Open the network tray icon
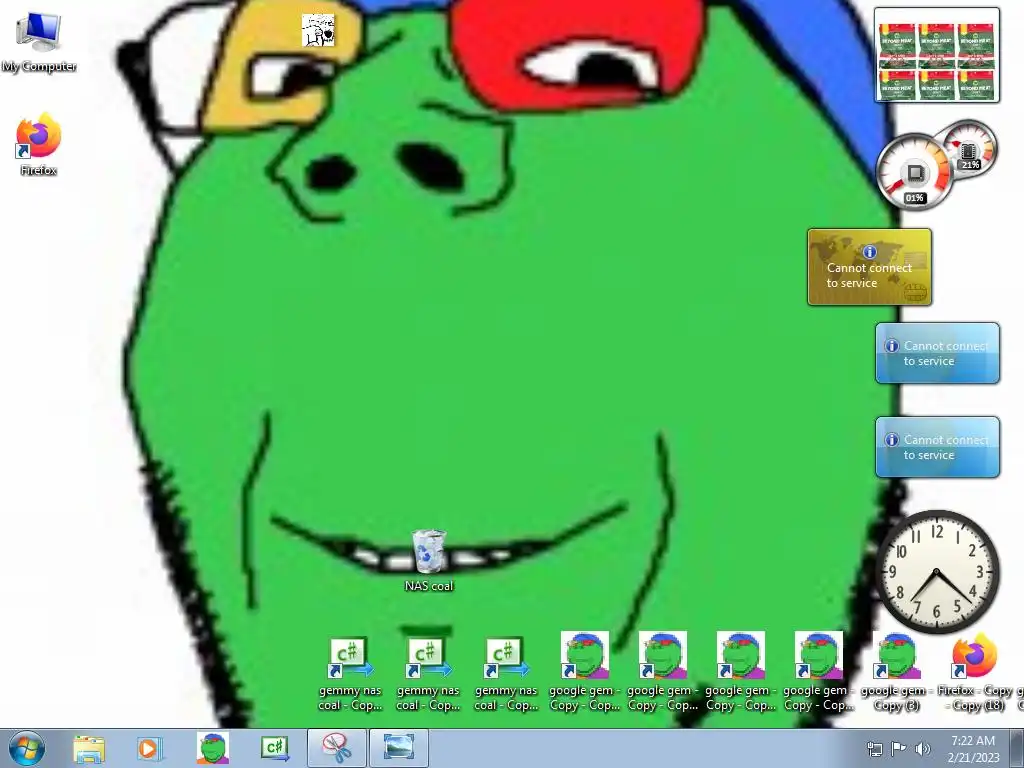Image resolution: width=1024 pixels, height=768 pixels. [x=874, y=749]
